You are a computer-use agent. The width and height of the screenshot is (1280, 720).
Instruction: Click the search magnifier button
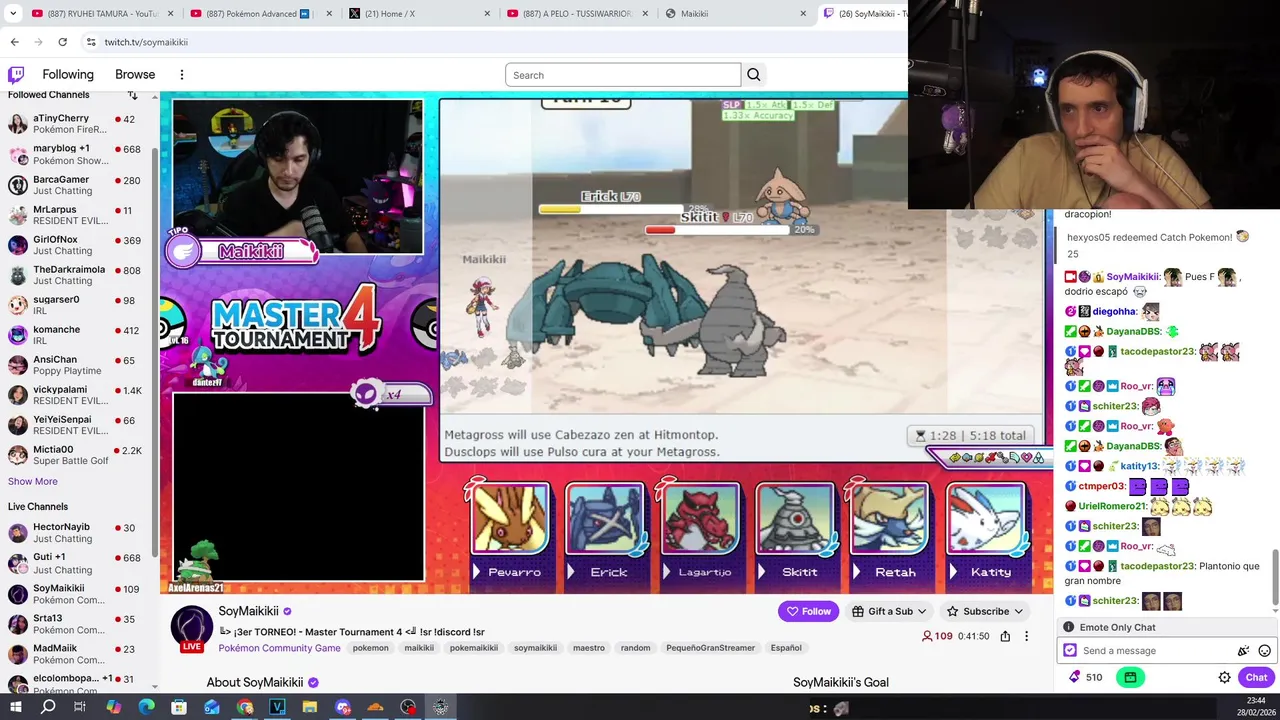tap(754, 75)
